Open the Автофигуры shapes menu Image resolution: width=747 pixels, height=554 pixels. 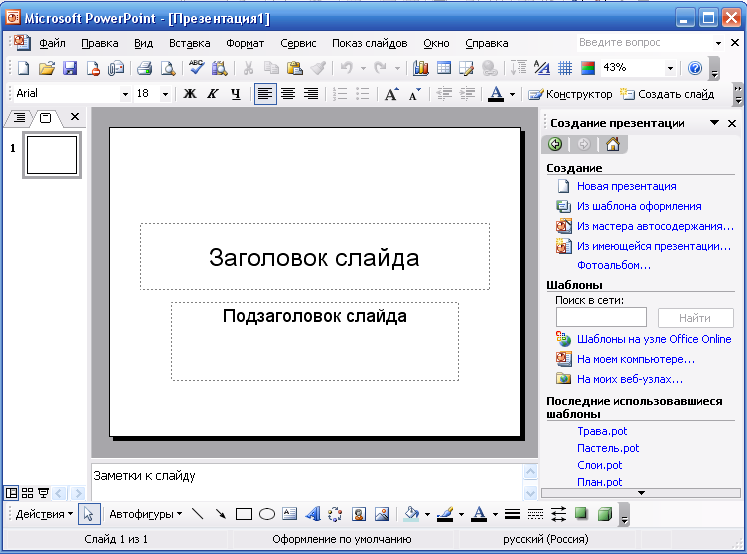[145, 514]
